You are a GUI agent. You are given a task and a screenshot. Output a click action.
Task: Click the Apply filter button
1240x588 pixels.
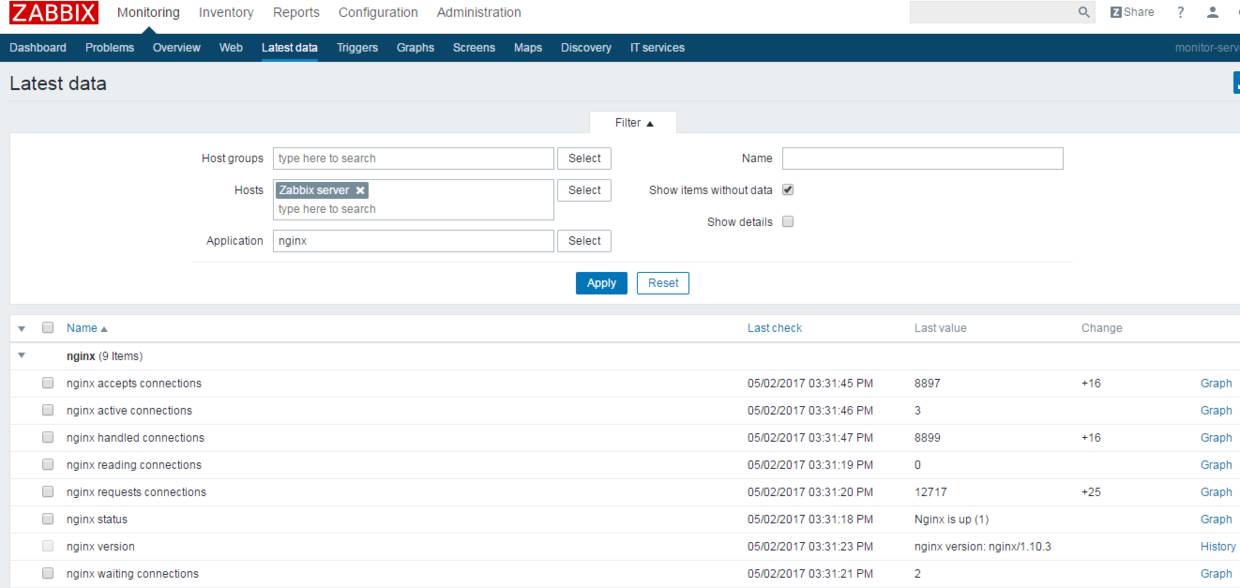click(x=602, y=283)
